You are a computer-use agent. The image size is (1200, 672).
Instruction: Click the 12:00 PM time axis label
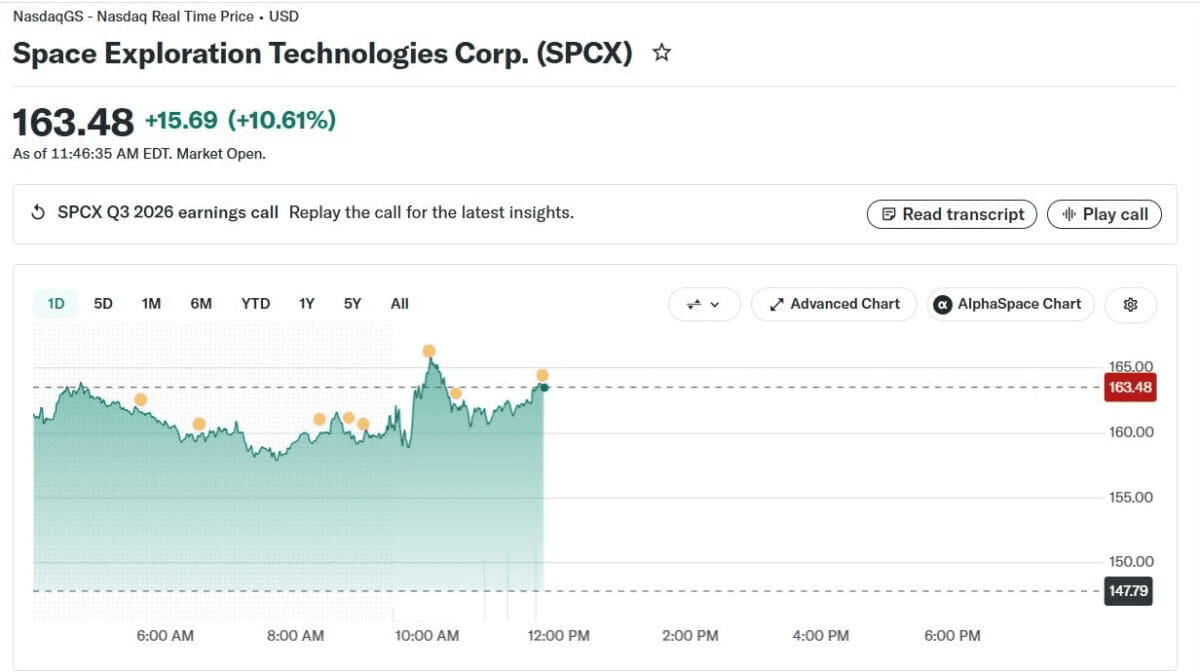[559, 635]
